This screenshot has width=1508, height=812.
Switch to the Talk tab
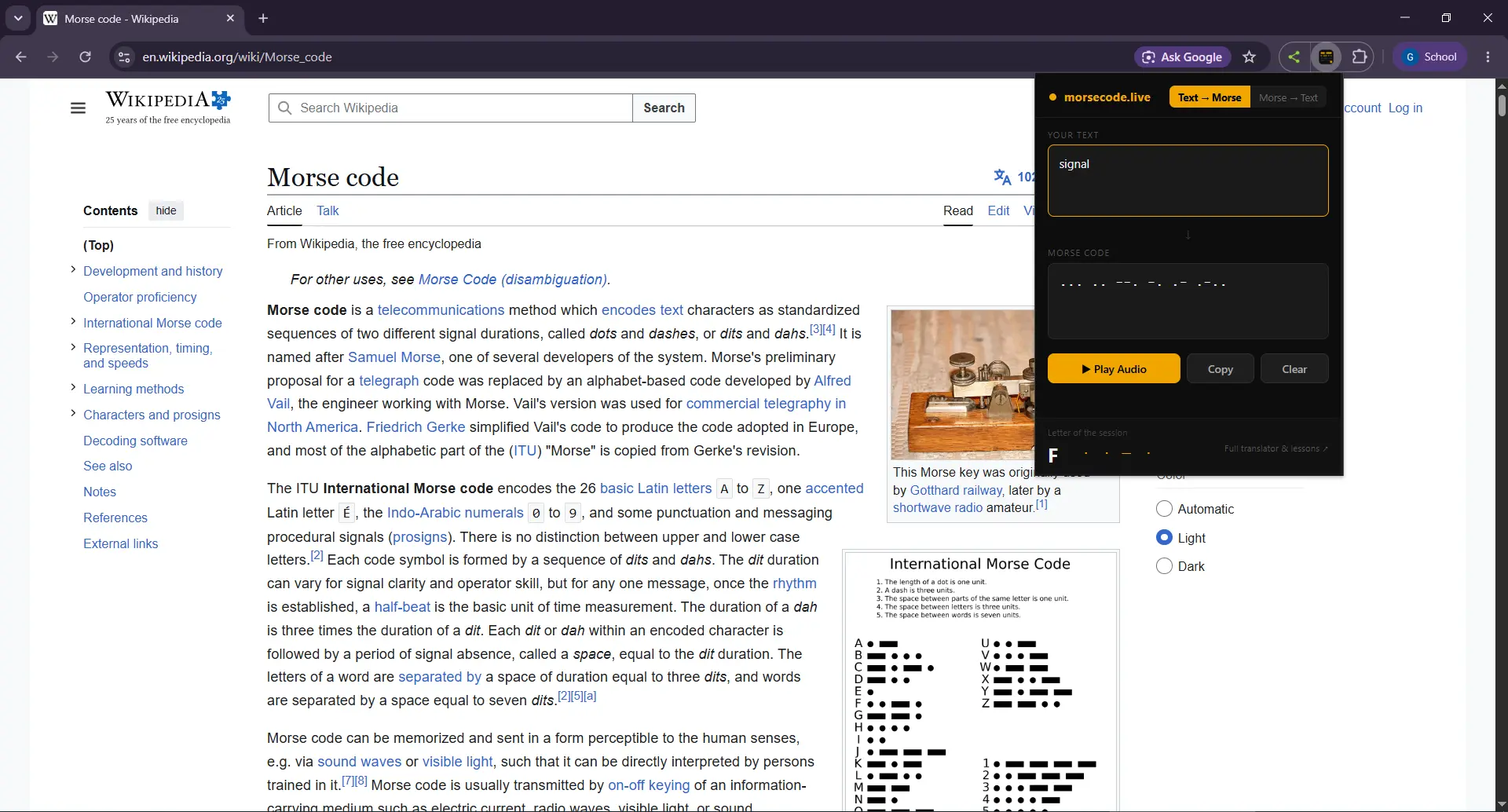(328, 210)
